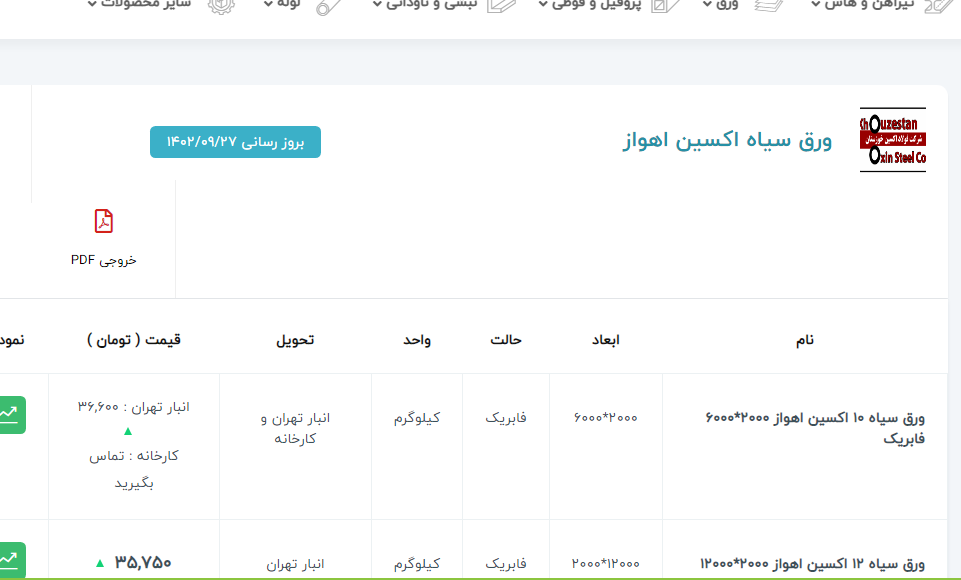
Task: Click the icon beside پروفیل و قوطی
Action: pos(664,5)
